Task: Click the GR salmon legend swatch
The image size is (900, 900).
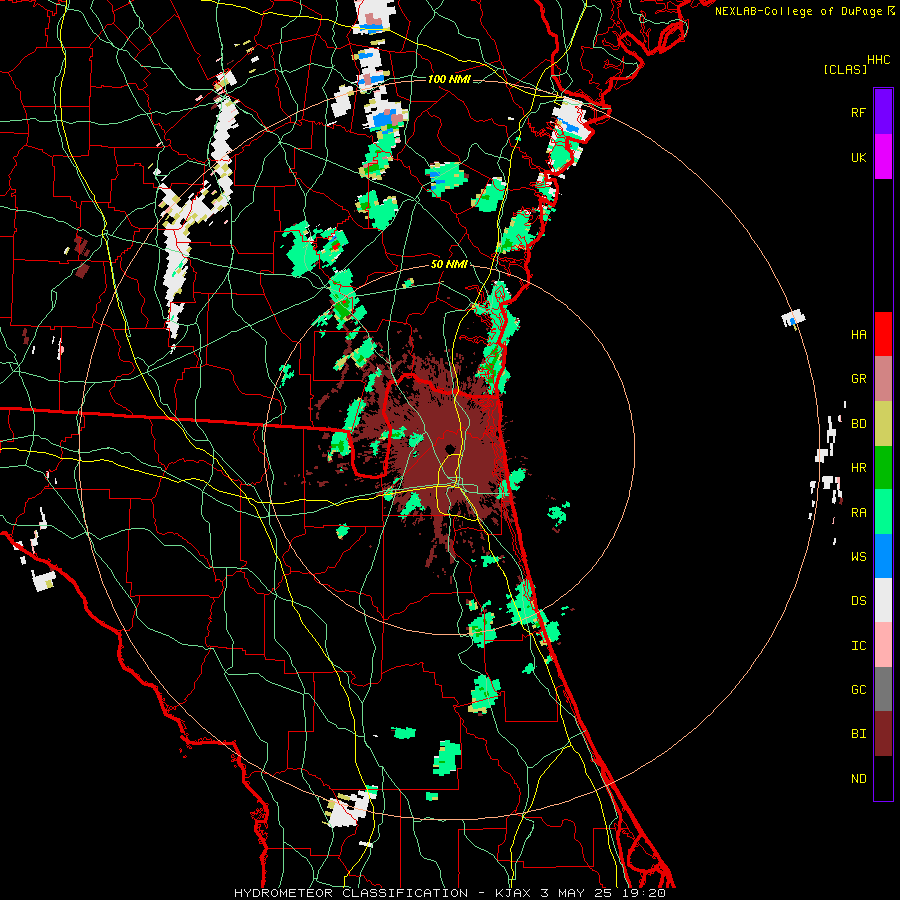Action: click(883, 379)
